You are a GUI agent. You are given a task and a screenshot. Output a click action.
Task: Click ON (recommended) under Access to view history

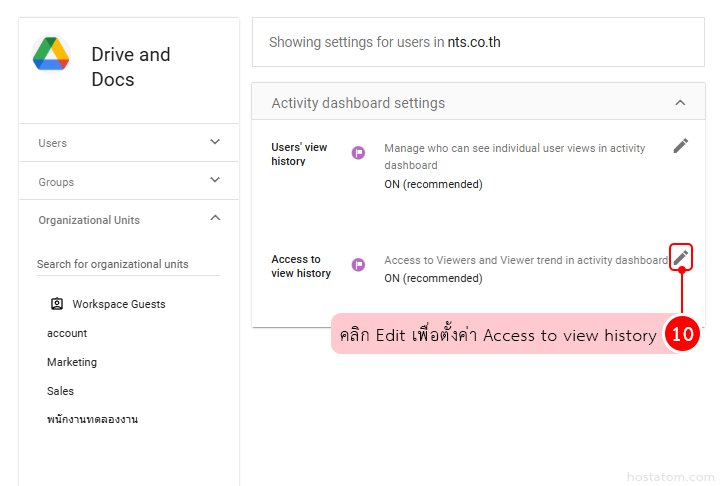(x=433, y=278)
